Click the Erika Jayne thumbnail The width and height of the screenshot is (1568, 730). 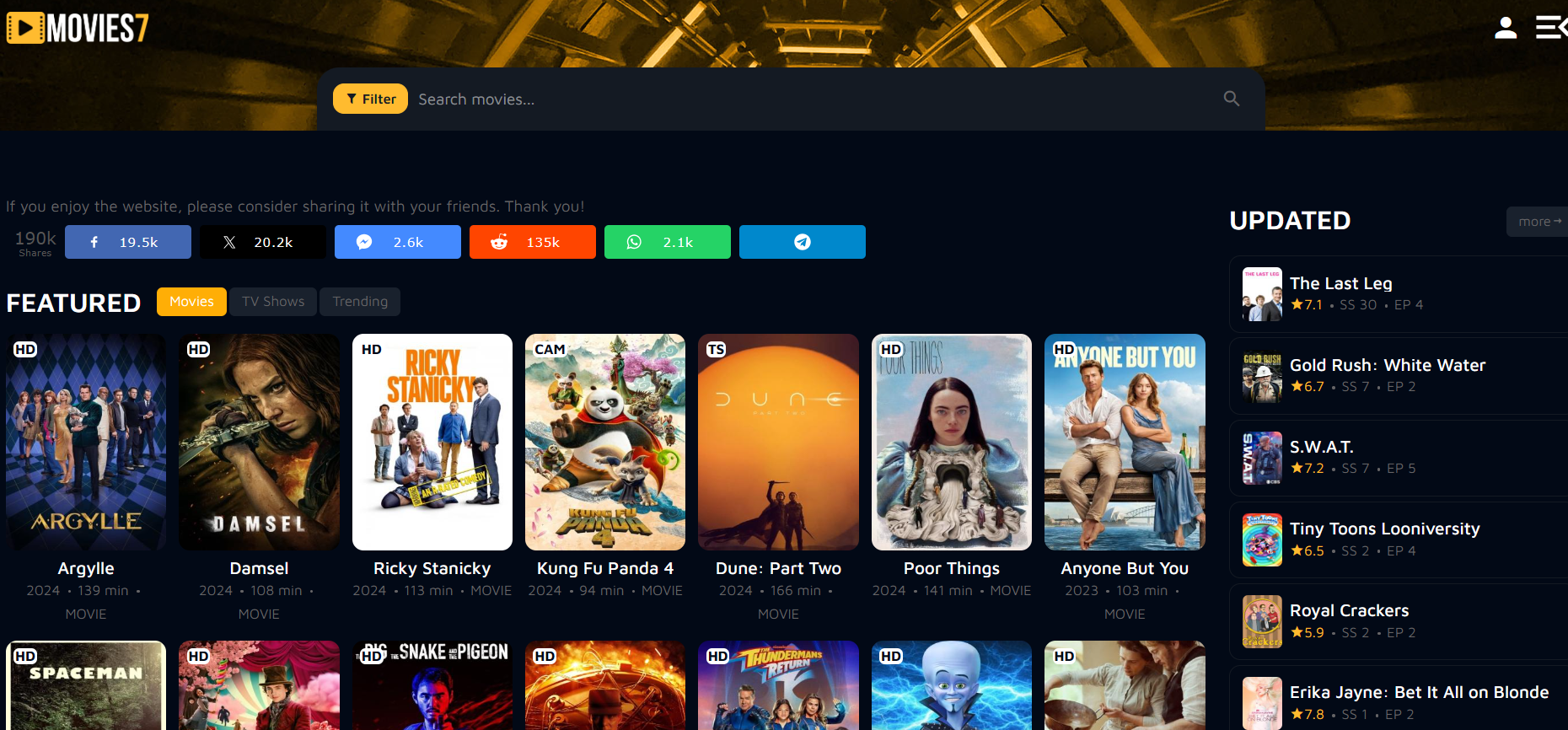1262,703
